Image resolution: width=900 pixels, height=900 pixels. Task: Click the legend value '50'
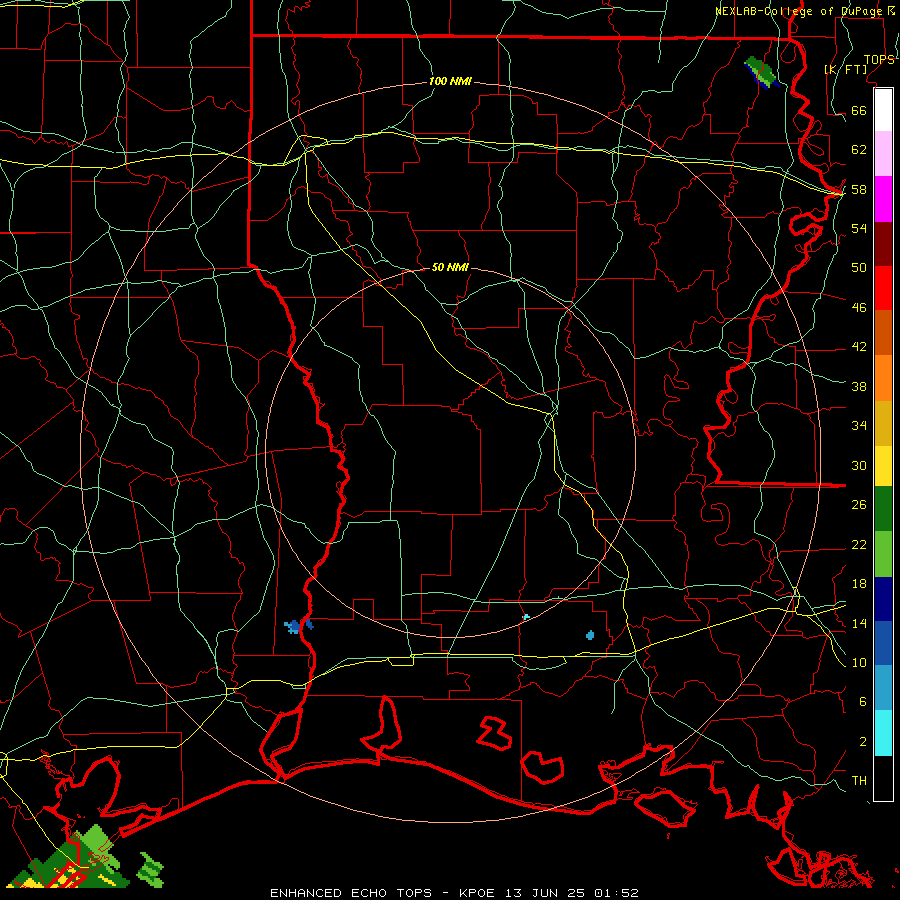pyautogui.click(x=859, y=267)
